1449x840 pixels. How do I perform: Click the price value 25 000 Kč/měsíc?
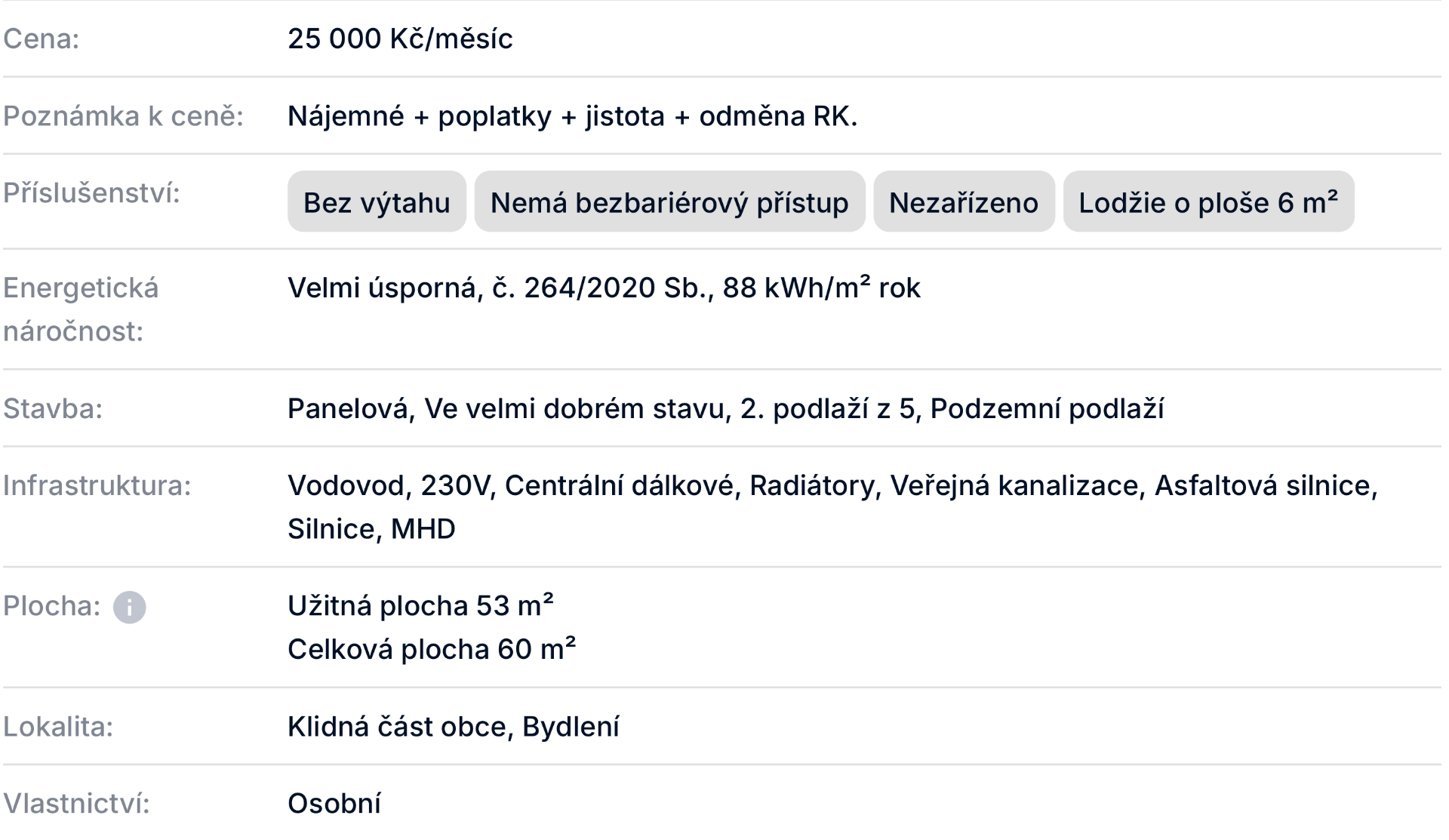pos(400,39)
